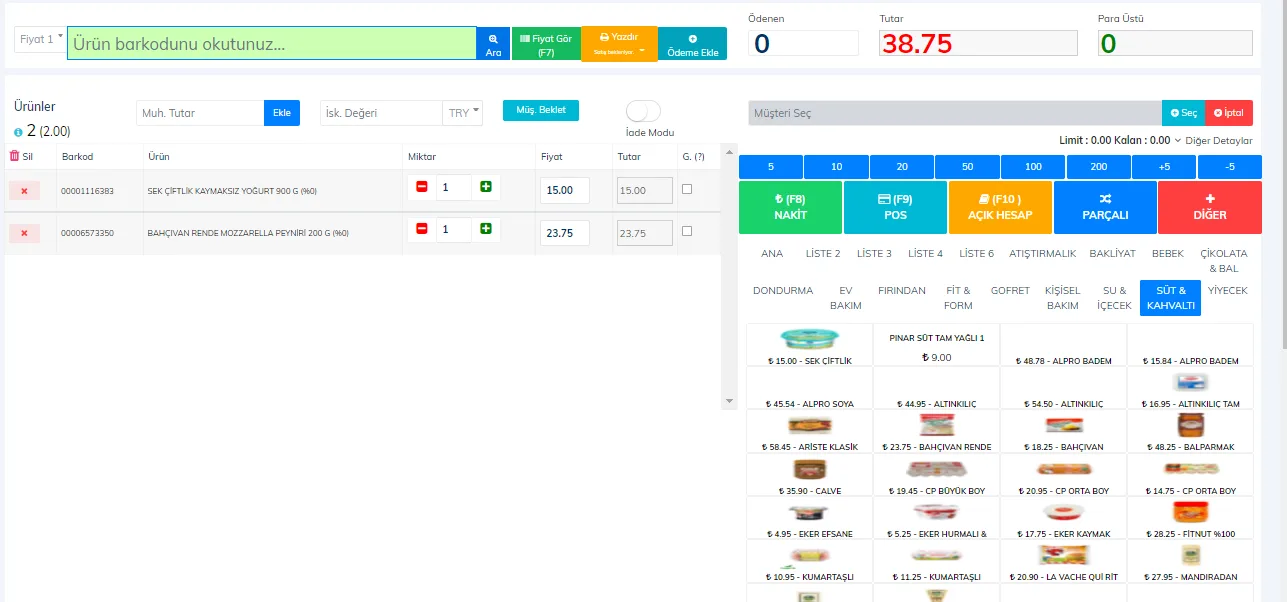Viewport: 1287px width, 602px height.
Task: Click the Ödeme Ekle add-payment button
Action: [693, 43]
